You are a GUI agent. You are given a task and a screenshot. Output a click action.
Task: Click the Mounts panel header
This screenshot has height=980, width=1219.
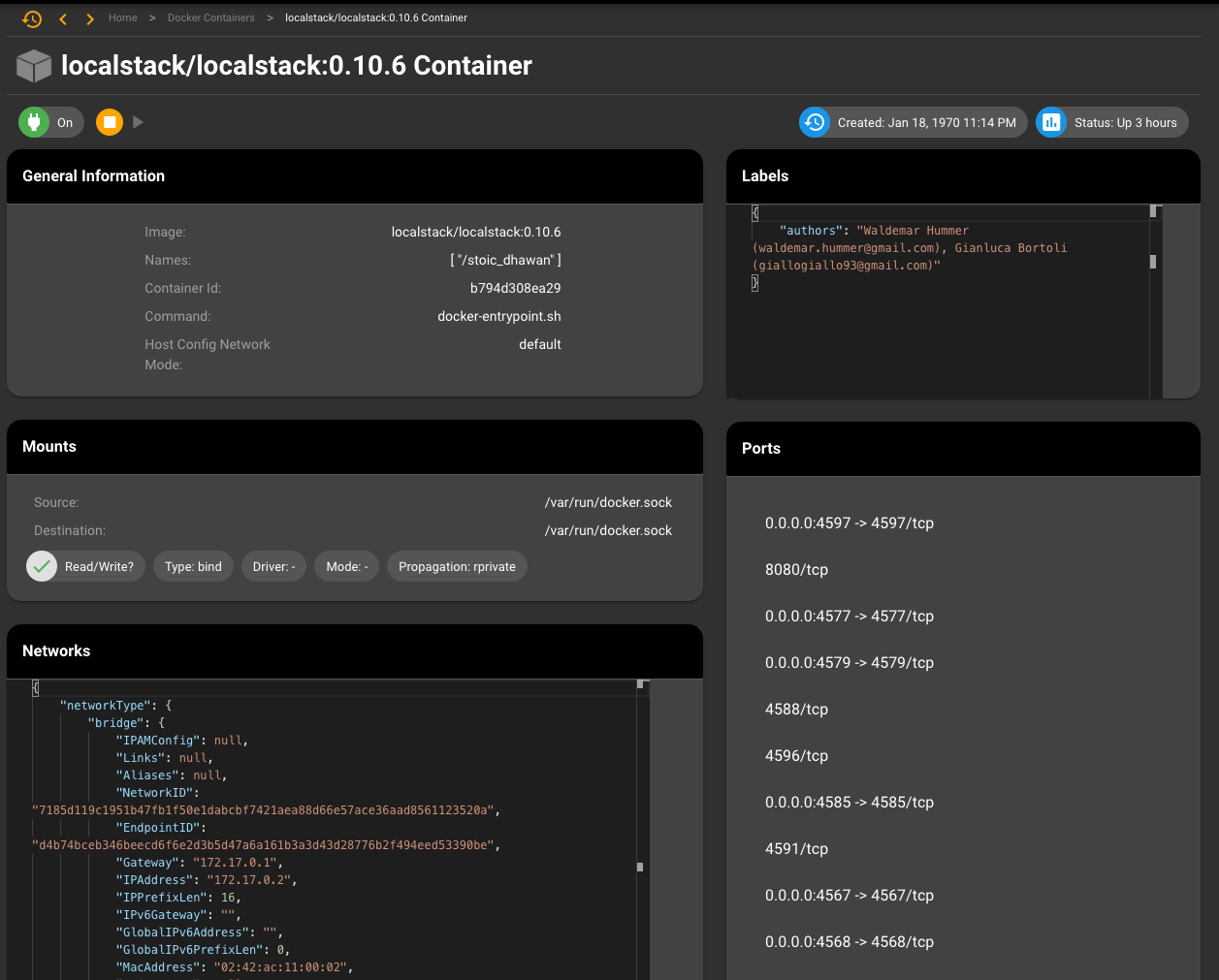[355, 447]
